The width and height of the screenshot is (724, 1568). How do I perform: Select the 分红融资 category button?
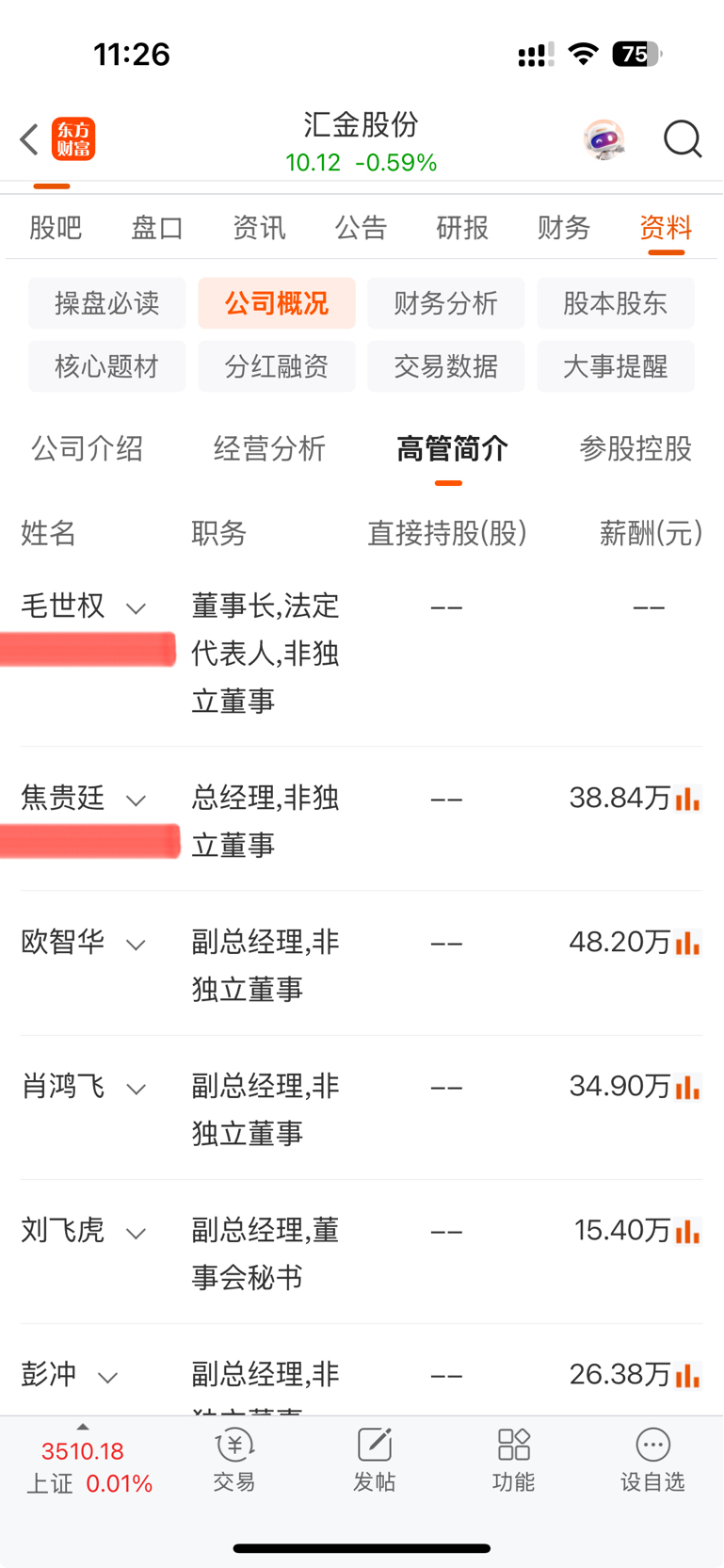click(277, 366)
